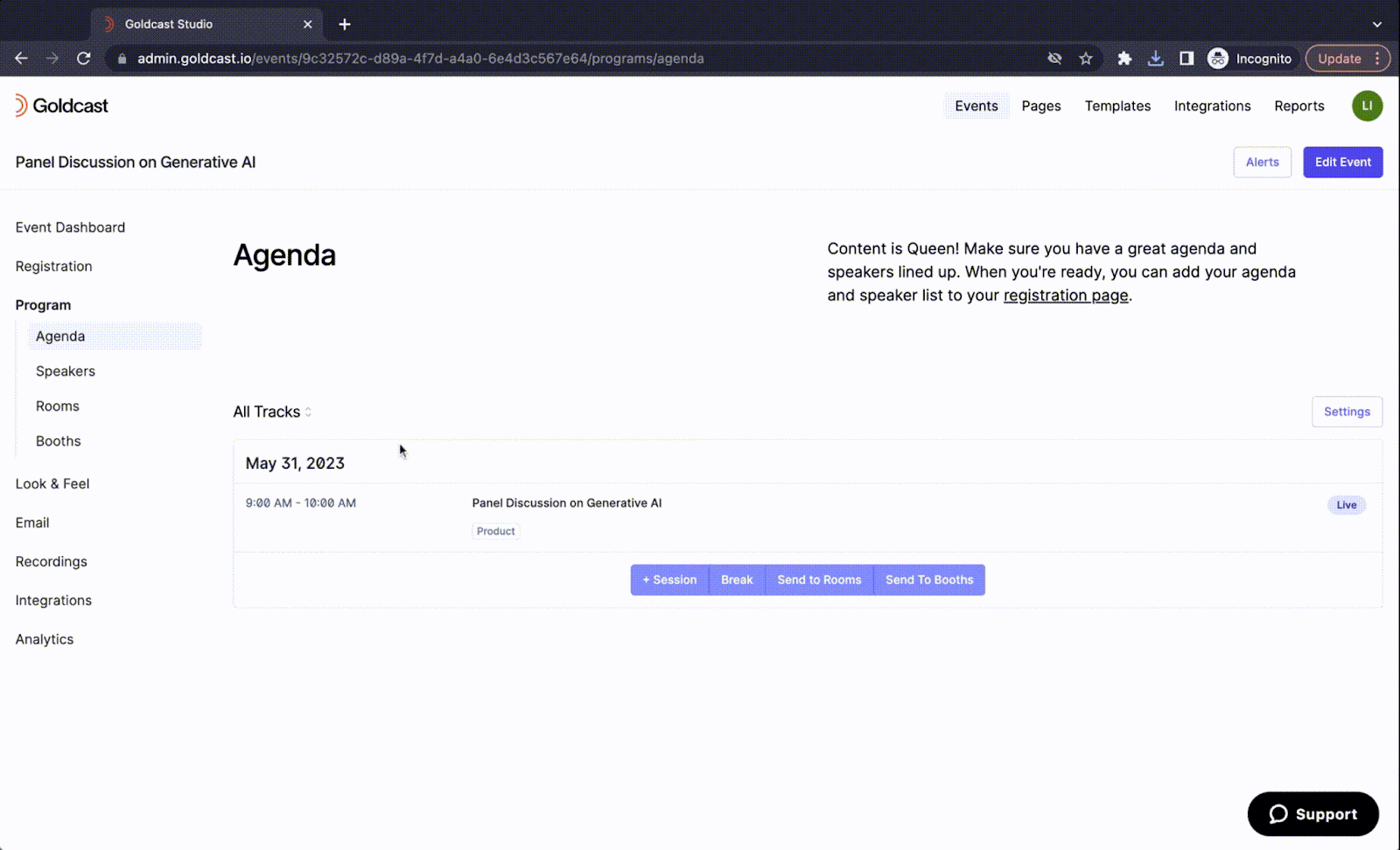1400x850 pixels.
Task: Click the Break button
Action: click(x=737, y=580)
